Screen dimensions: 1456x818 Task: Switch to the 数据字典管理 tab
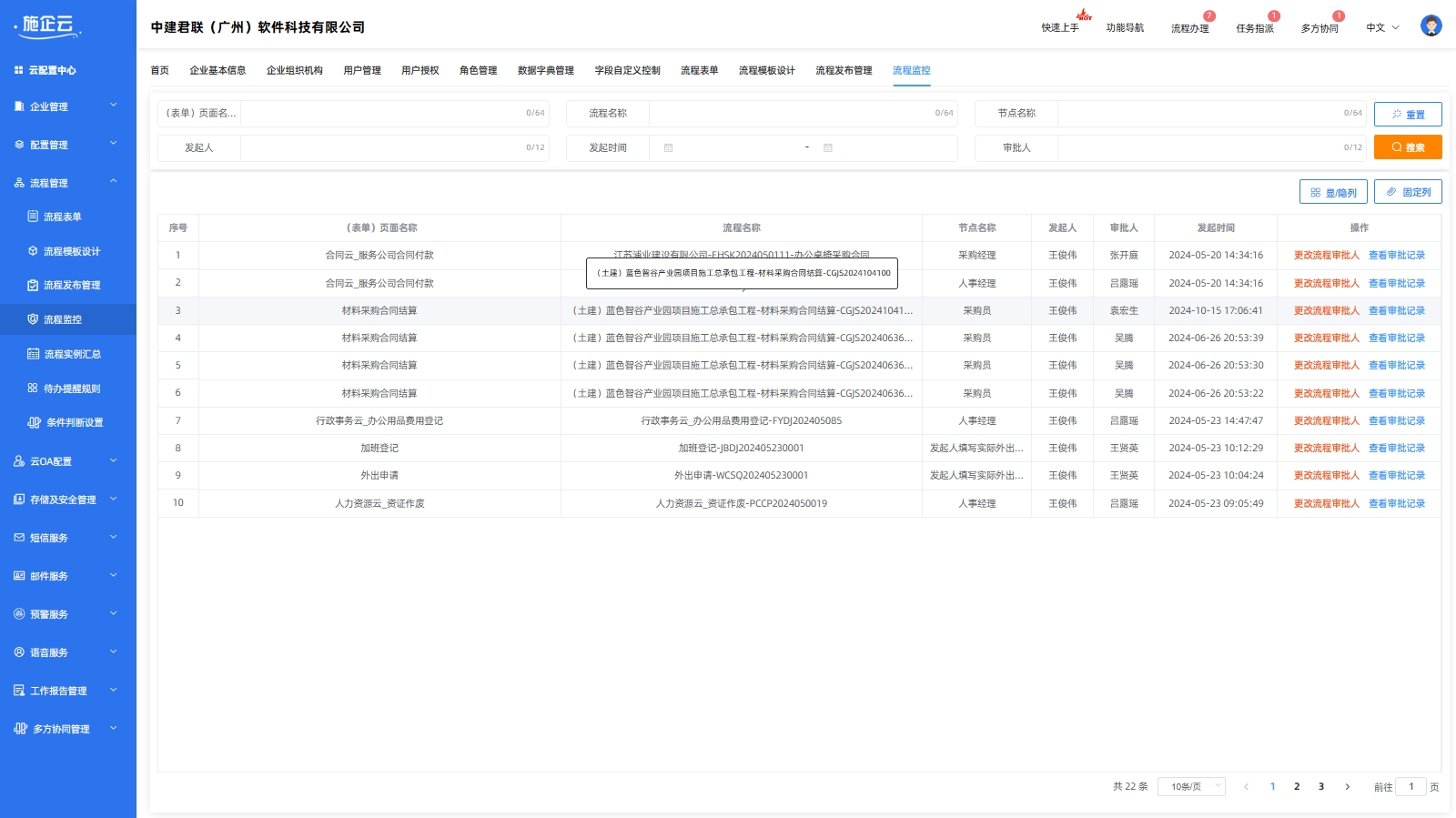tap(546, 70)
